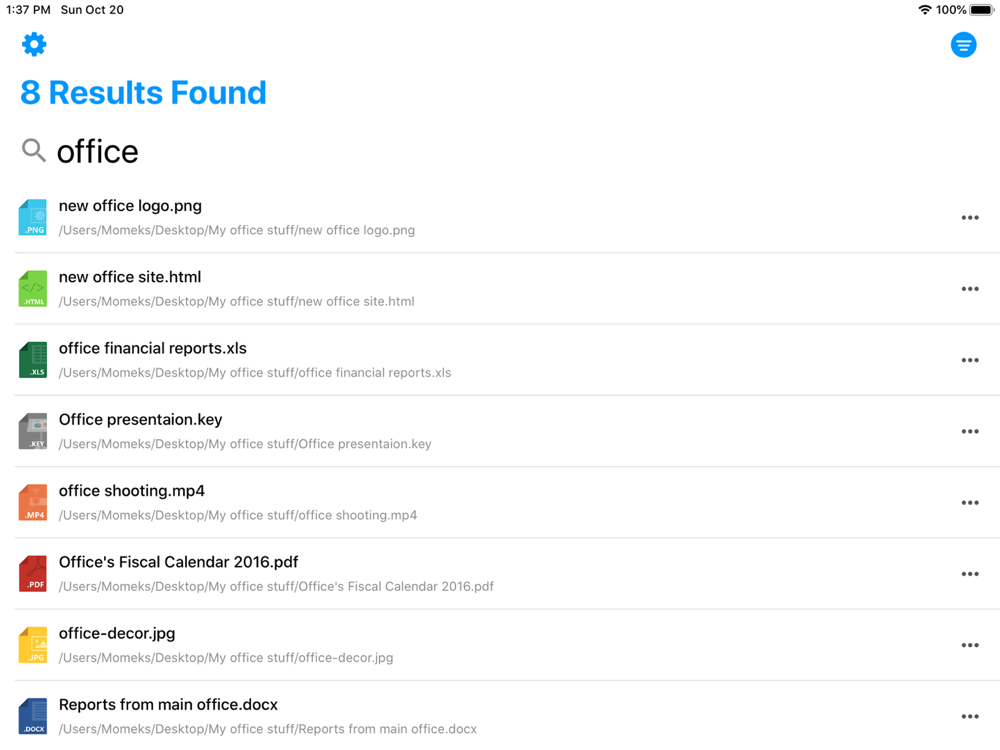Click the red PDF file icon
This screenshot has width=1000, height=750.
tap(33, 574)
